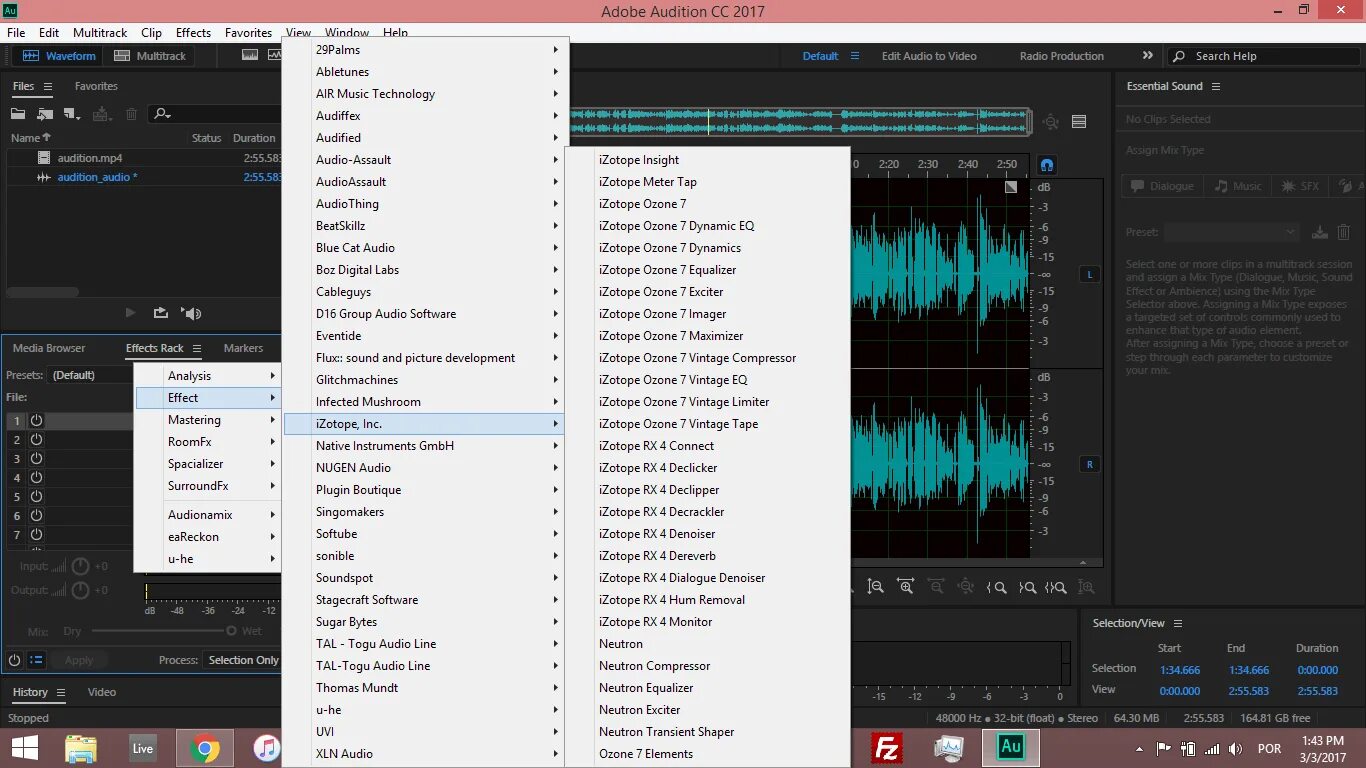Switch to Waveform view

click(60, 56)
